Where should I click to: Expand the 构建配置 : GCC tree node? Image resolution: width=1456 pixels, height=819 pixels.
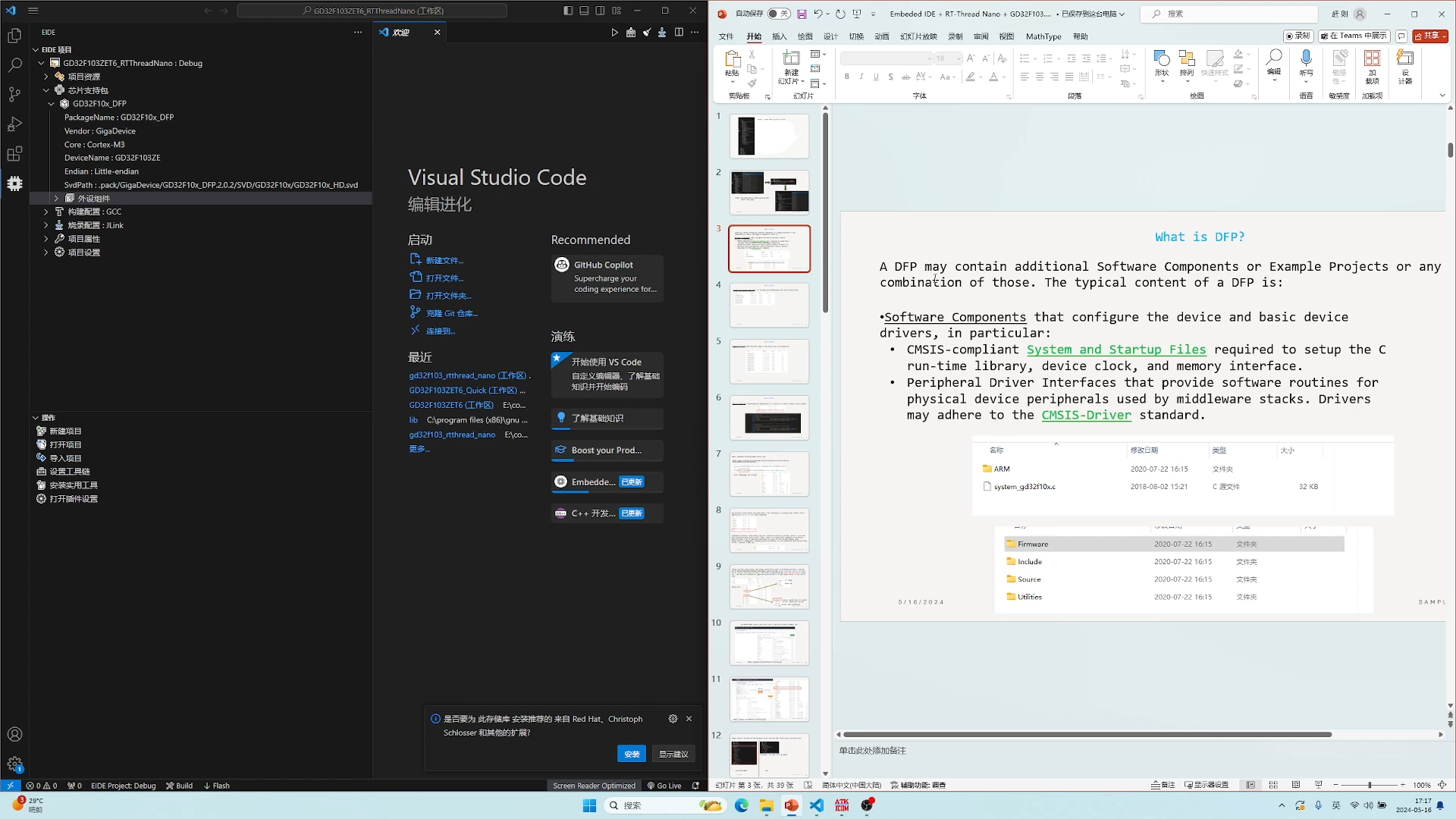[47, 212]
